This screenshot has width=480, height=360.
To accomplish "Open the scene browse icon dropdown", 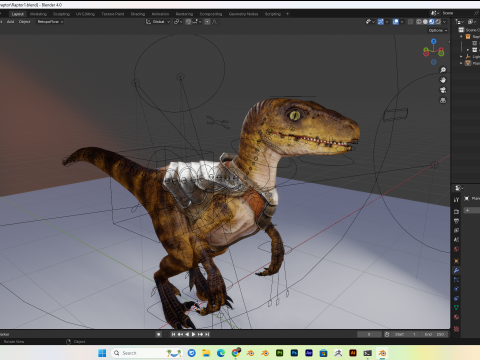I will [434, 13].
